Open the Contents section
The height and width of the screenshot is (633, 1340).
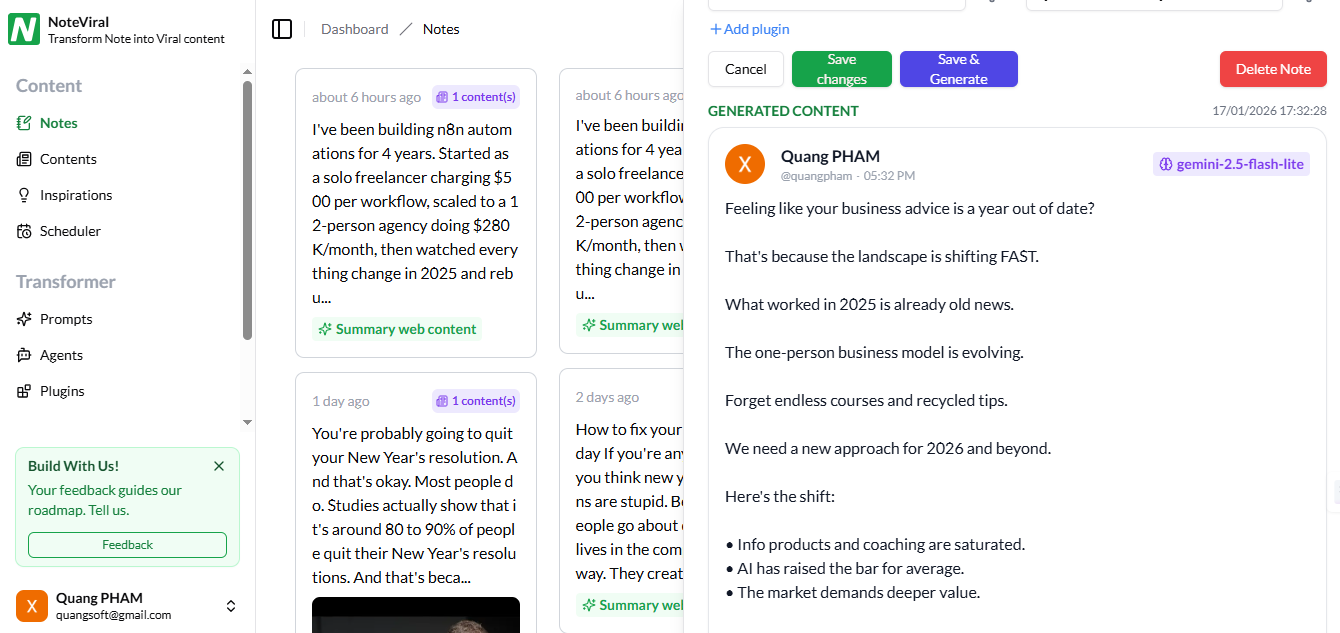(70, 158)
